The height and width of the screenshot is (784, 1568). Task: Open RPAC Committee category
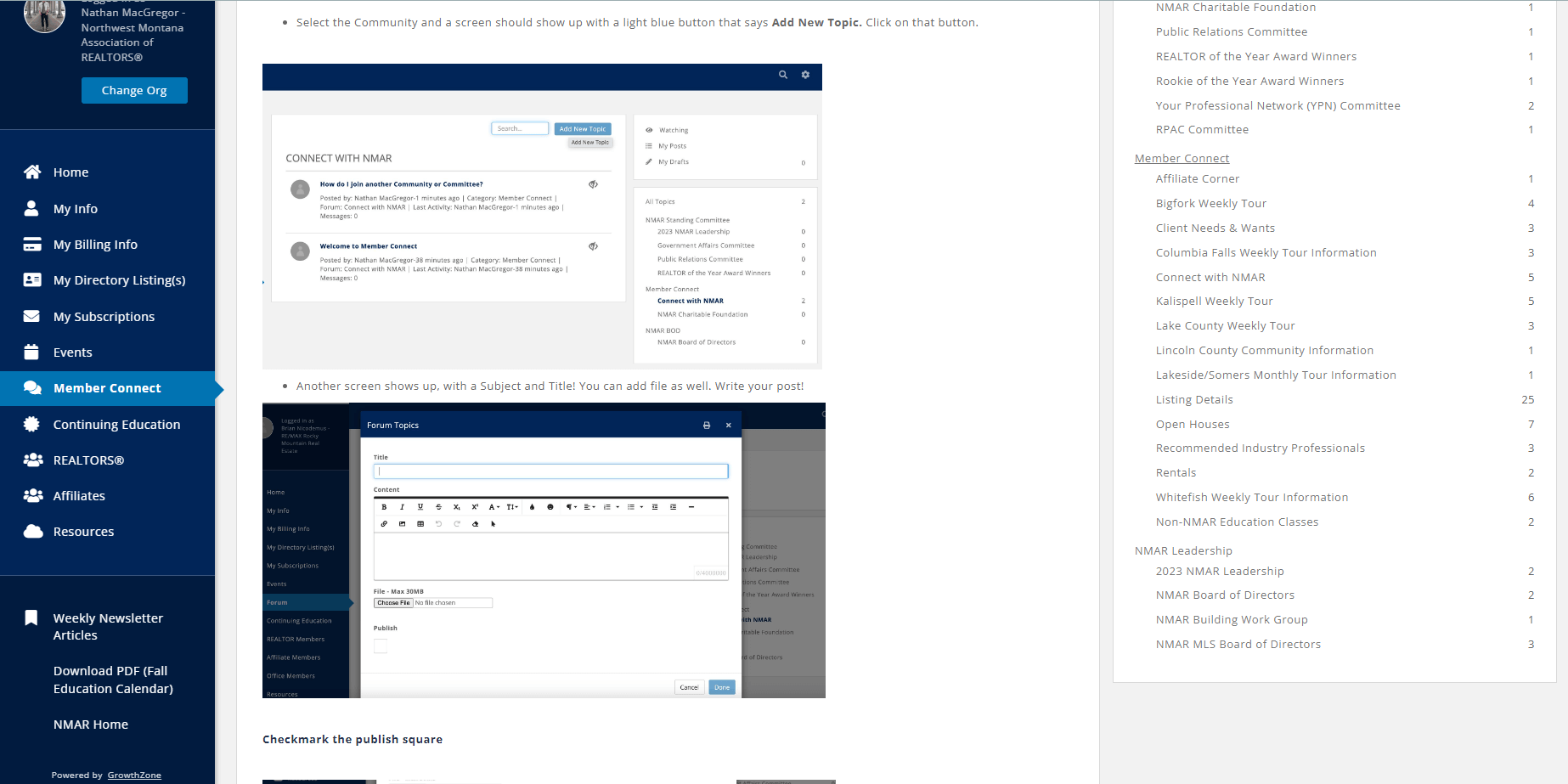pyautogui.click(x=1202, y=129)
